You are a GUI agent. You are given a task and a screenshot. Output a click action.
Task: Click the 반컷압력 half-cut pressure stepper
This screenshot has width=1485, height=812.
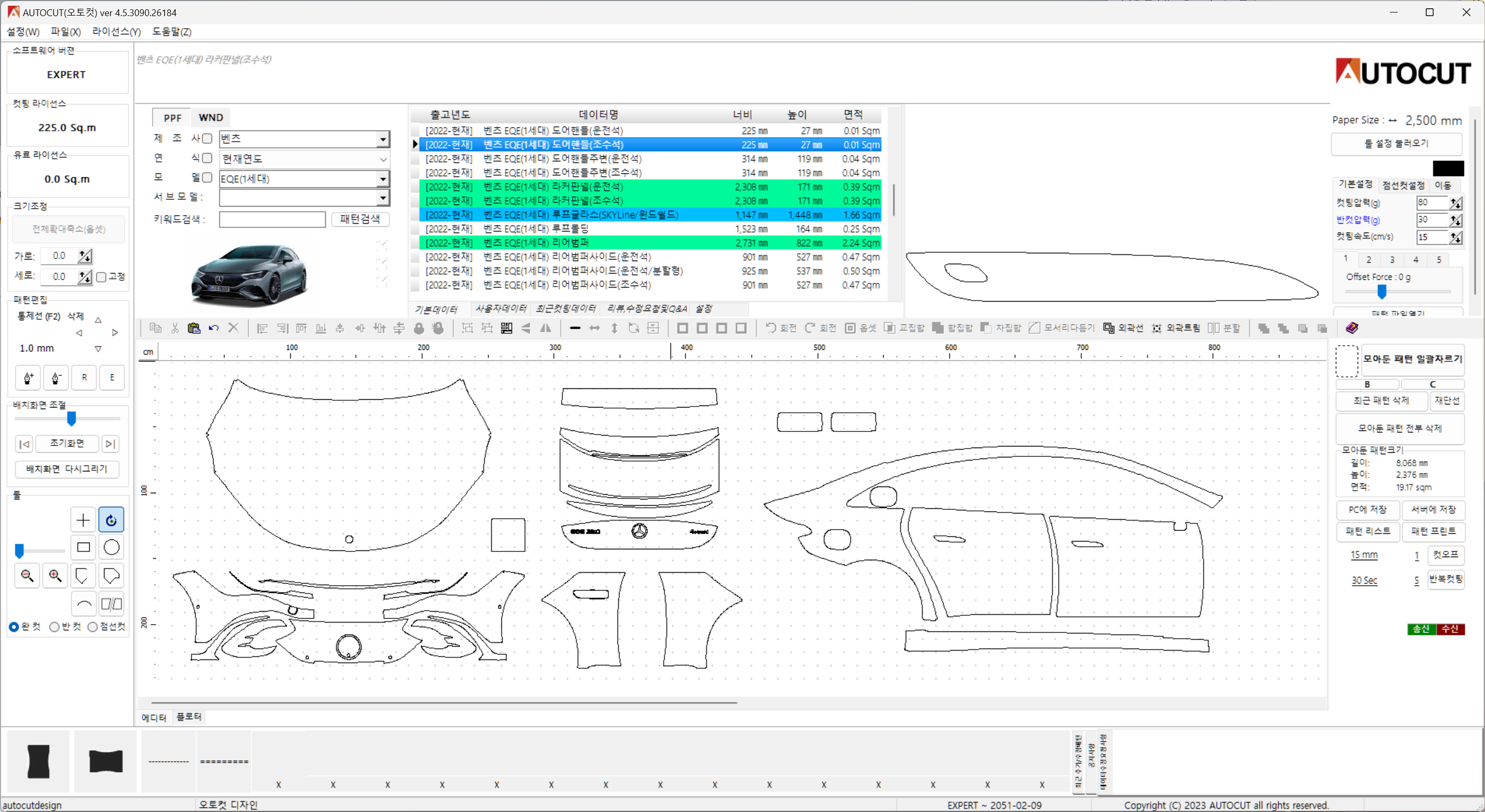[1456, 220]
